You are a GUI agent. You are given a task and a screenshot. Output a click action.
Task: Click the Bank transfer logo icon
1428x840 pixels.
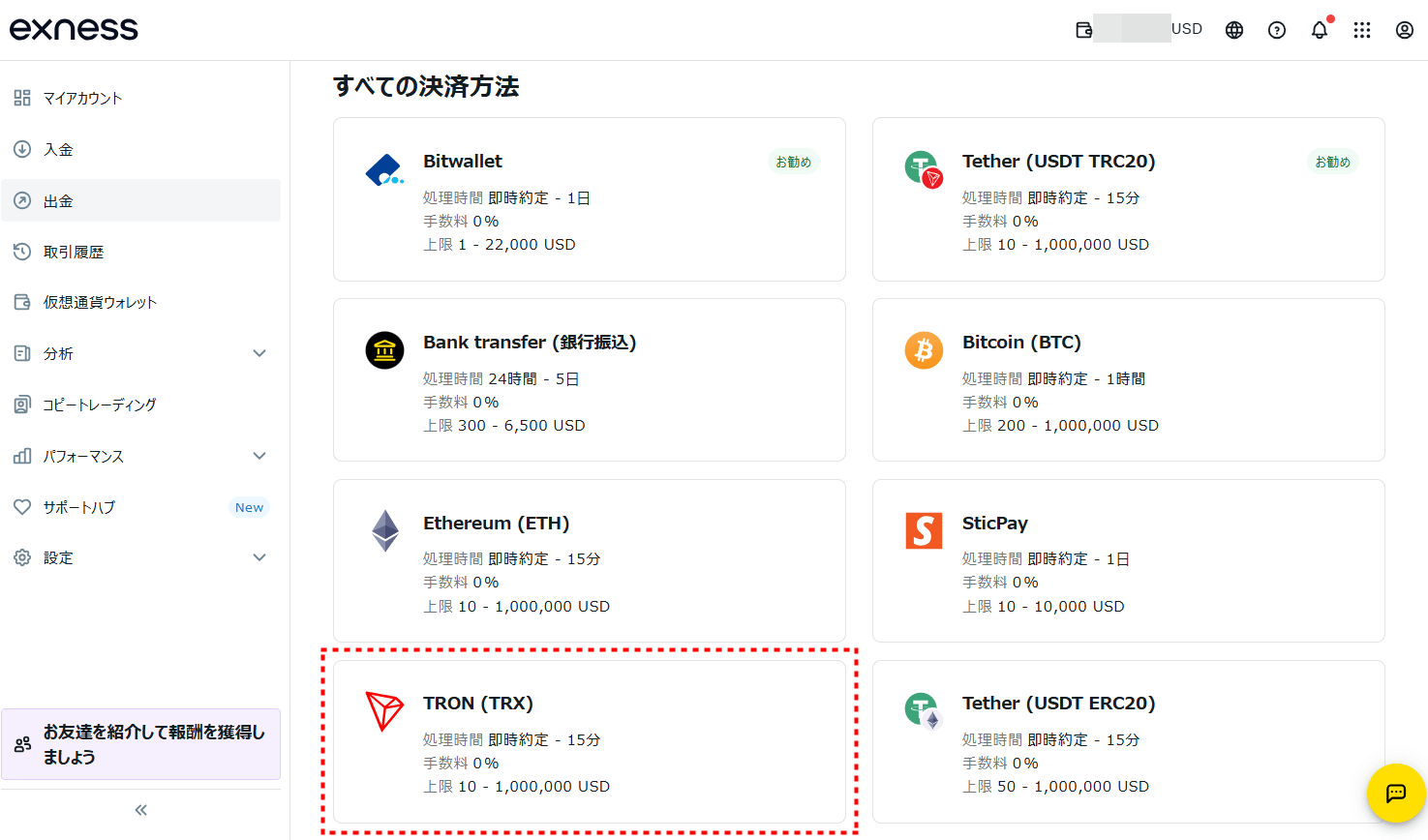tap(384, 350)
